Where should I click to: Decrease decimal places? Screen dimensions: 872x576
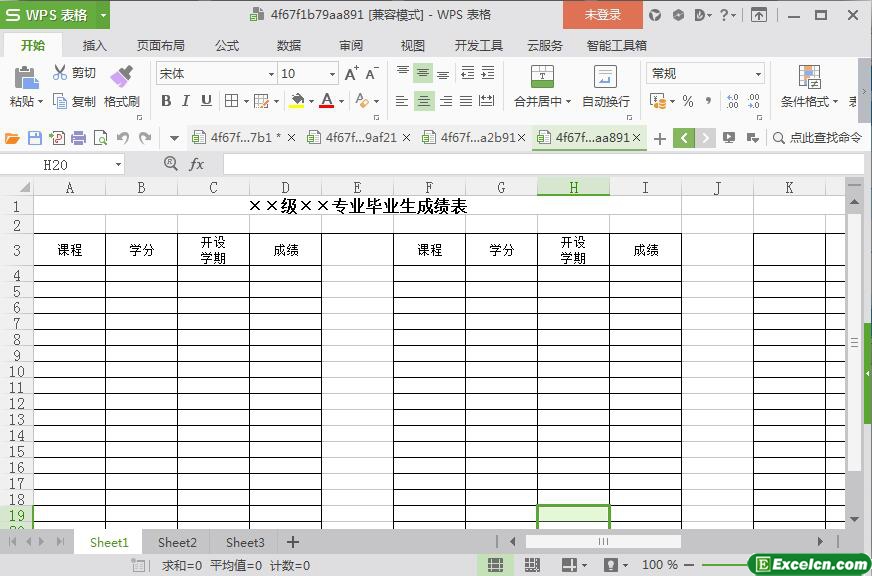(754, 101)
